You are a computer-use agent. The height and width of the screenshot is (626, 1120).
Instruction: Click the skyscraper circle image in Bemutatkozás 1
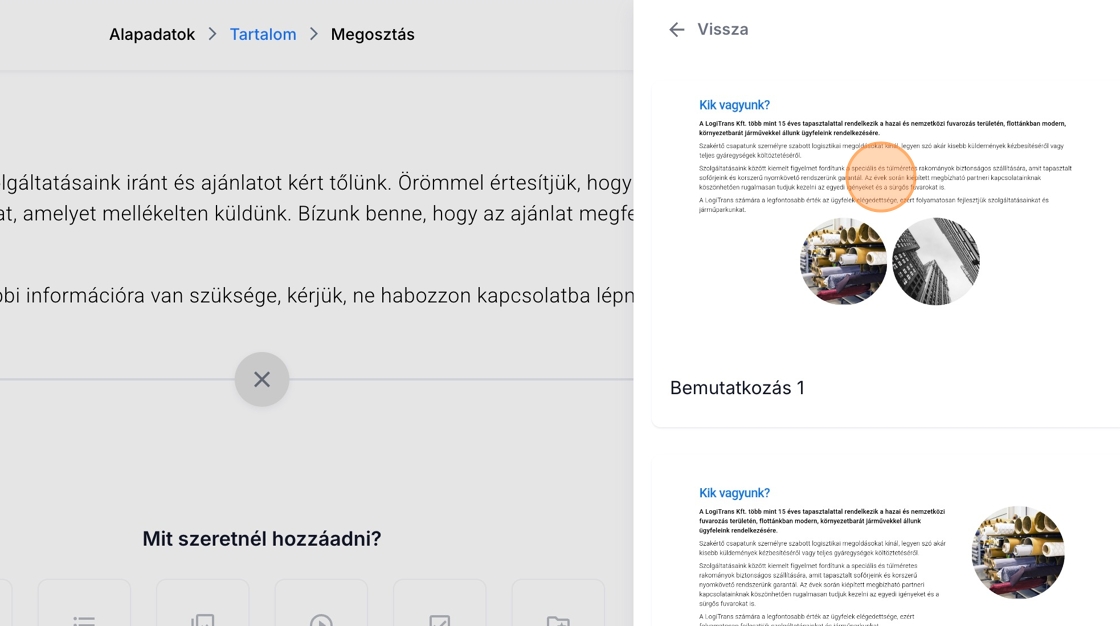point(936,262)
